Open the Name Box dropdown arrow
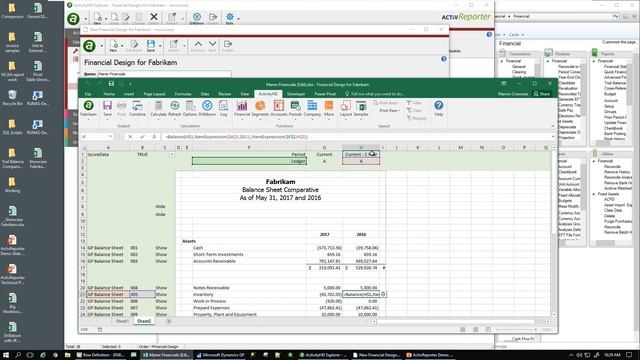The width and height of the screenshot is (640, 360). [x=110, y=136]
